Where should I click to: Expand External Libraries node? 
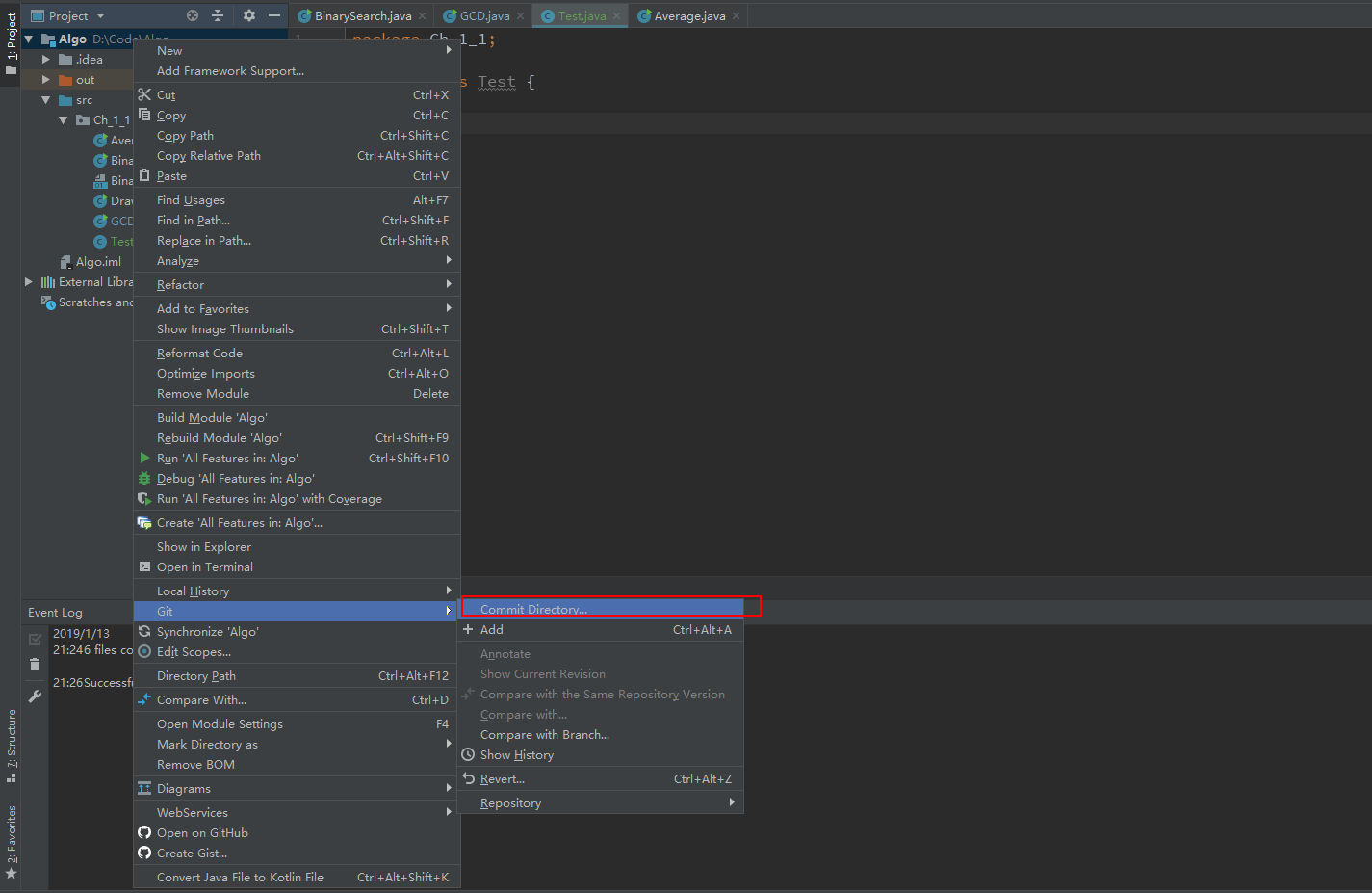point(29,282)
